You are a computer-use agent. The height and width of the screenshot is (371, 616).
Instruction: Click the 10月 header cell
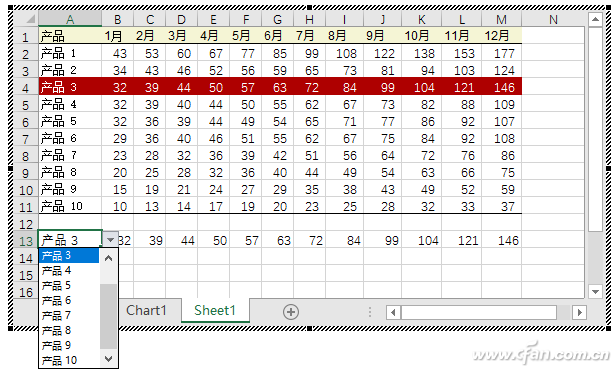pos(422,36)
